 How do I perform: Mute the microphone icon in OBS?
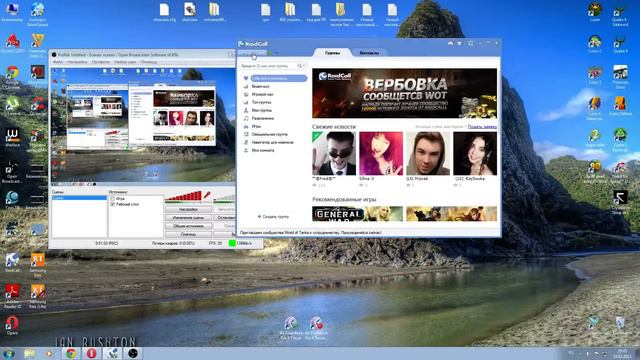click(207, 196)
